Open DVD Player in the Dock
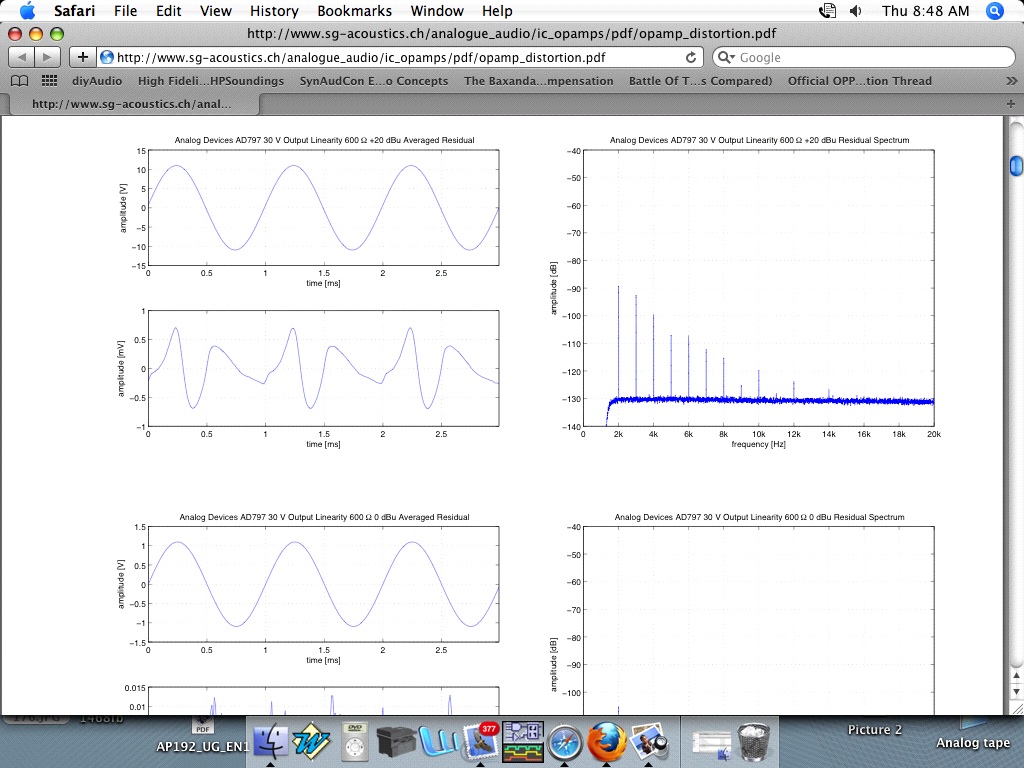This screenshot has width=1024, height=768. click(x=355, y=742)
